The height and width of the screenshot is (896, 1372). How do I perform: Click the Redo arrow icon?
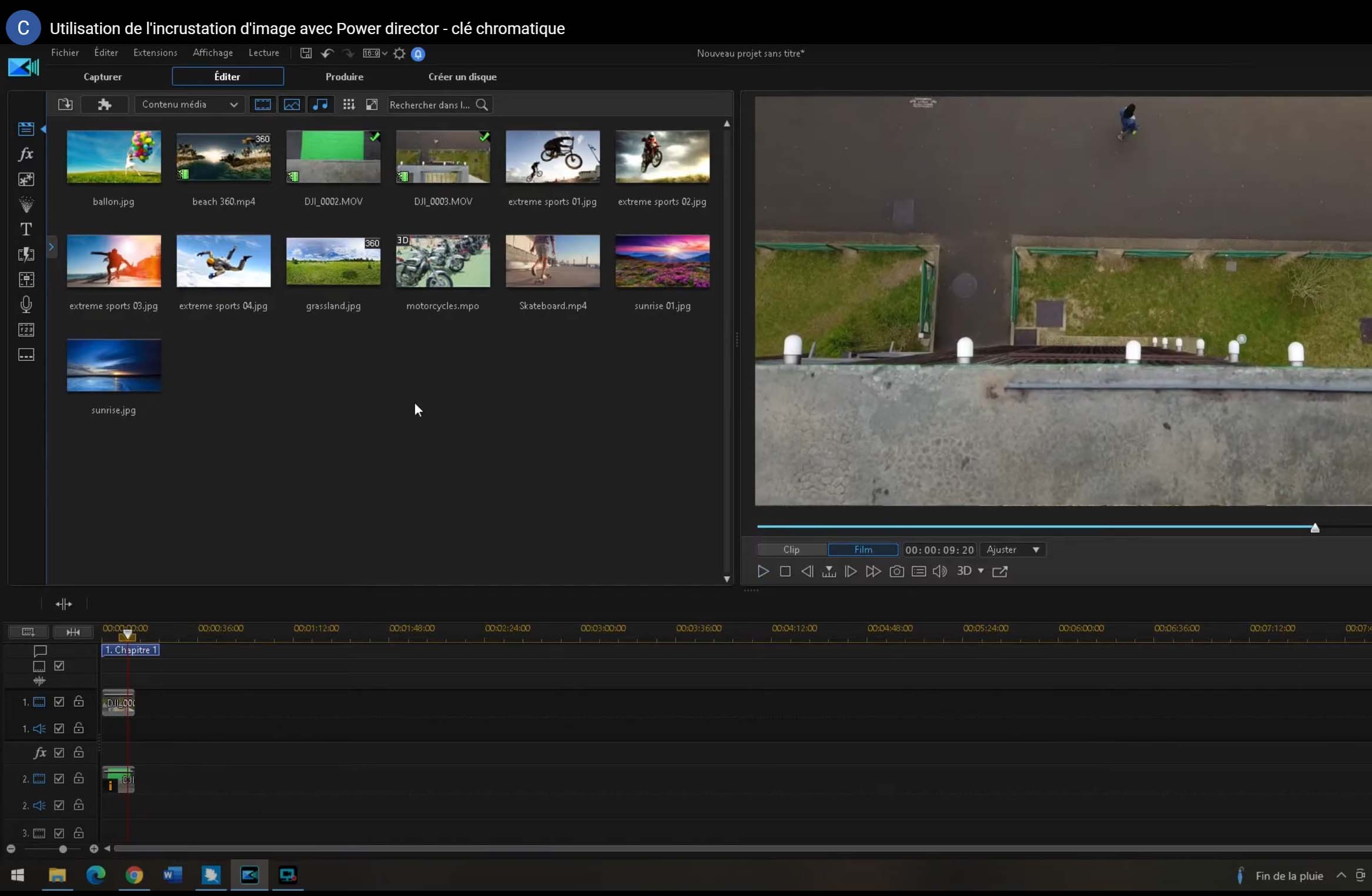tap(349, 54)
